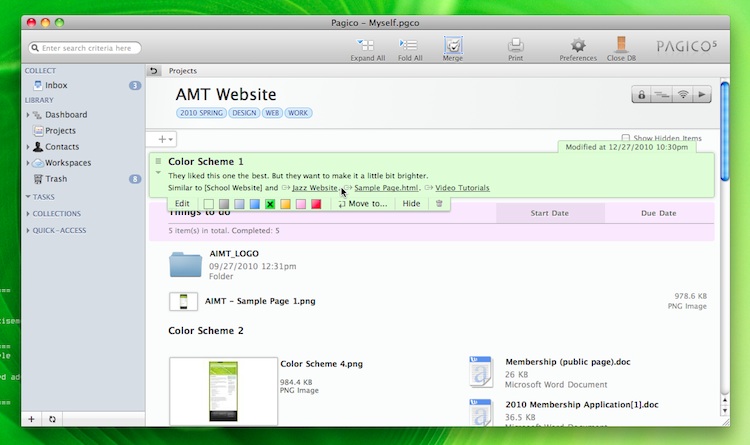Viewport: 750px width, 445px height.
Task: Expand the Dashboard tree item
Action: (x=27, y=115)
